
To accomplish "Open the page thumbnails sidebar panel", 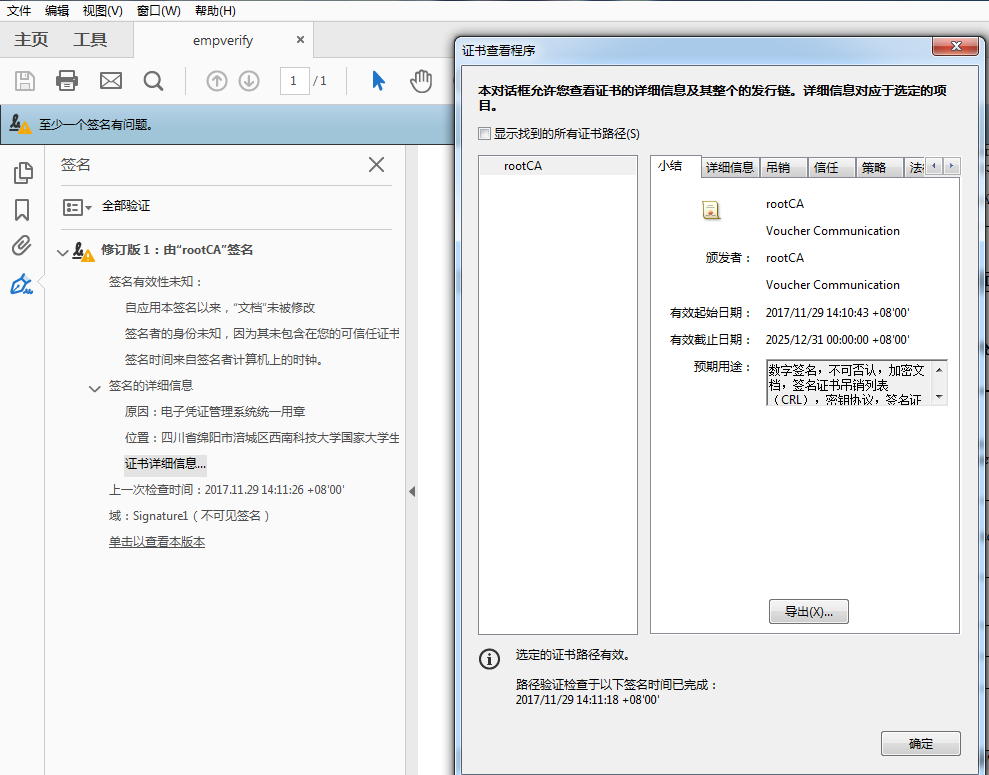I will tap(22, 173).
